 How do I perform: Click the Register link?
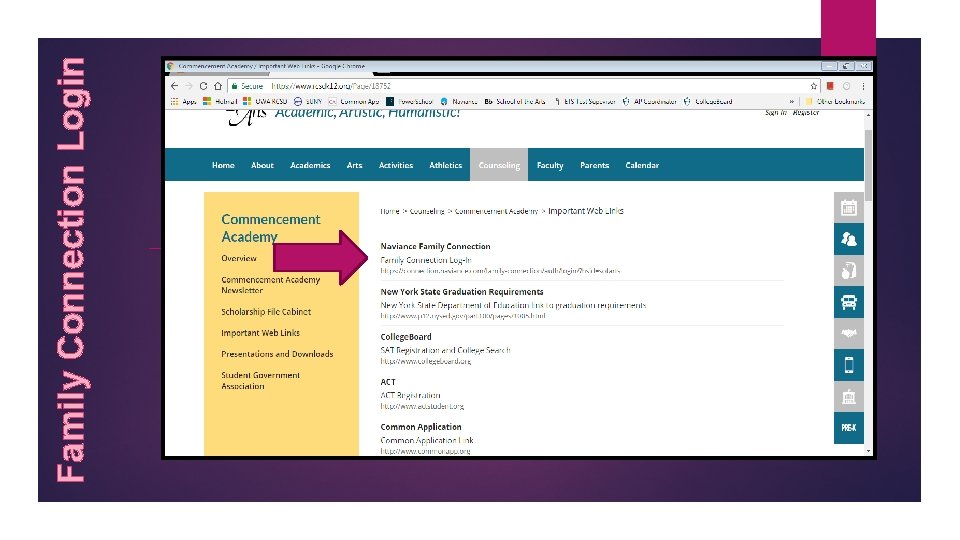coord(806,113)
